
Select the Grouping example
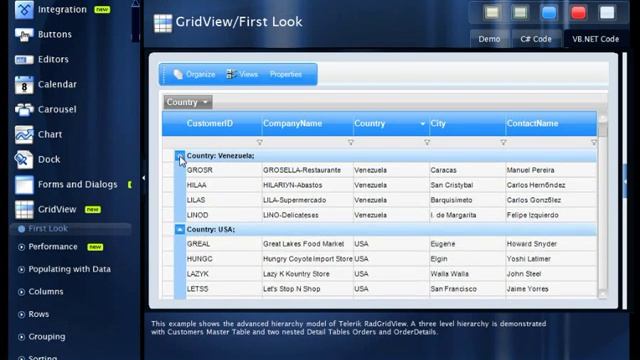[x=47, y=337]
